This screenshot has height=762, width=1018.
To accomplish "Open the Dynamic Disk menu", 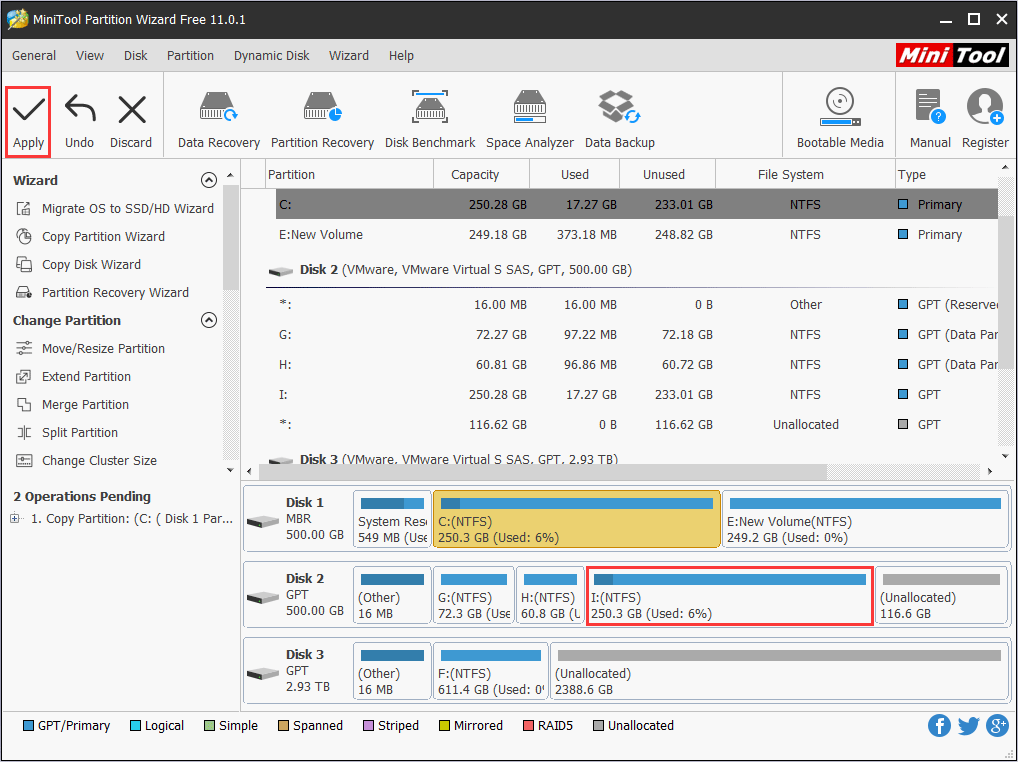I will coord(271,56).
